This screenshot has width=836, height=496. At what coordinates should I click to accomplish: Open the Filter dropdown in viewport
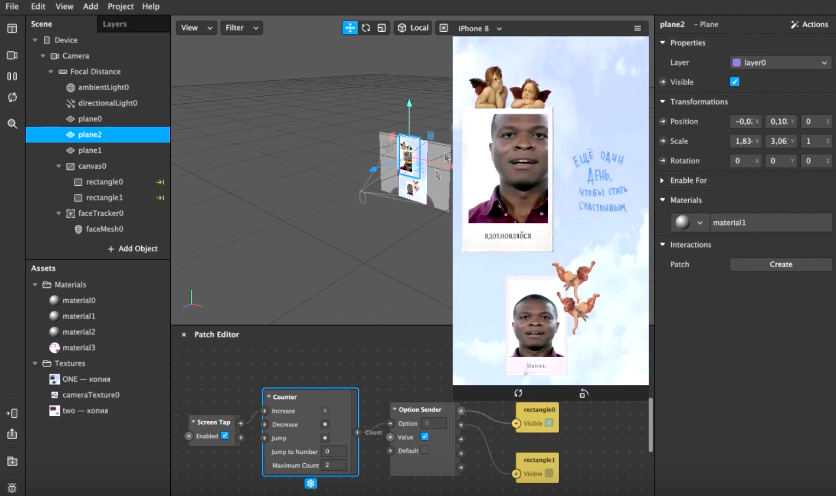click(x=242, y=28)
